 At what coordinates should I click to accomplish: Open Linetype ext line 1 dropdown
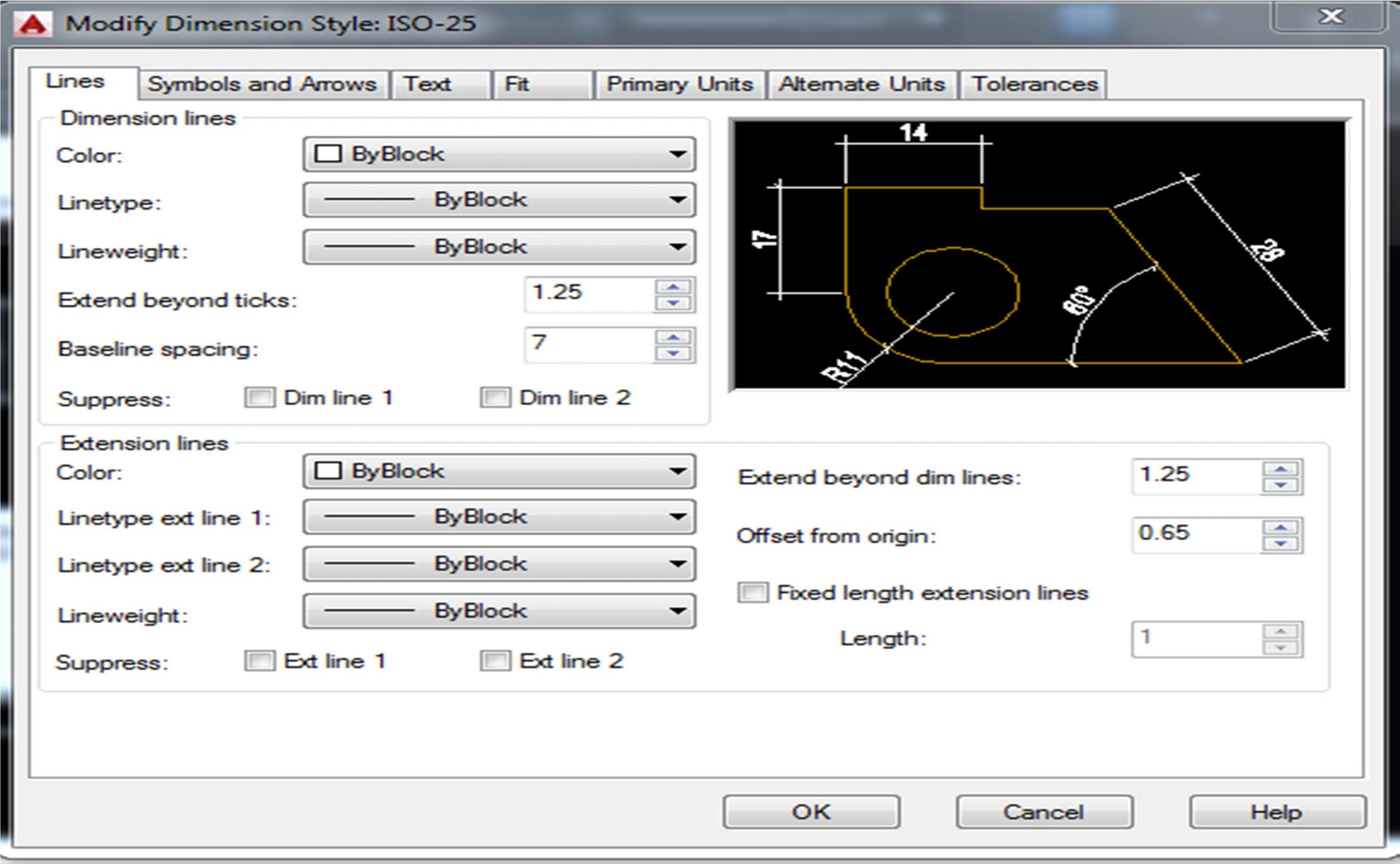coord(499,517)
